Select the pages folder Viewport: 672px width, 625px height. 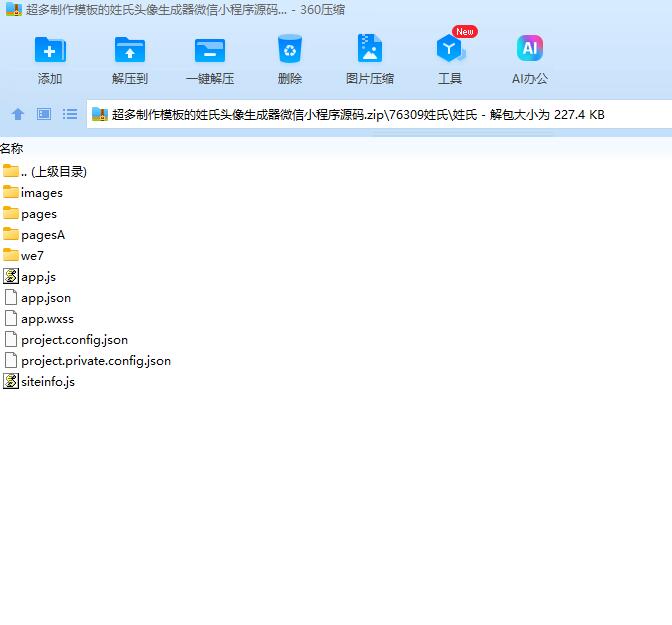tap(30, 213)
